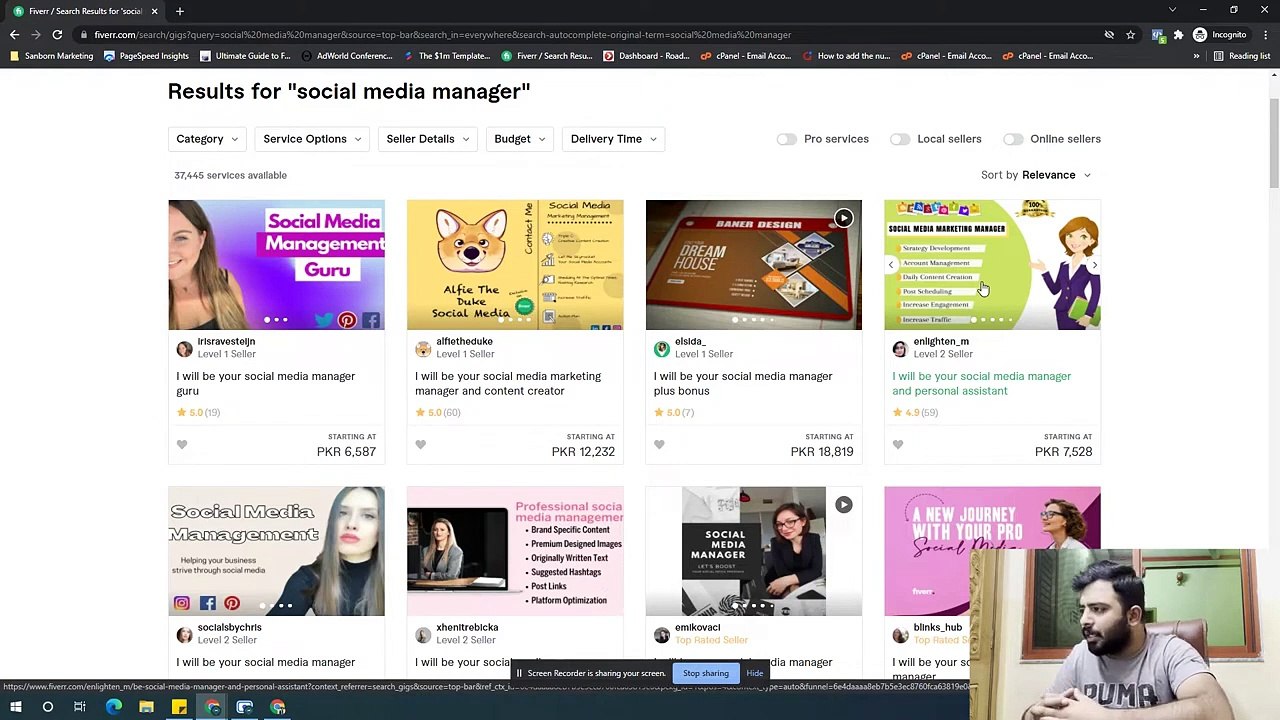Show previous image on enlighten_m gig
This screenshot has height=720, width=1280.
click(891, 265)
